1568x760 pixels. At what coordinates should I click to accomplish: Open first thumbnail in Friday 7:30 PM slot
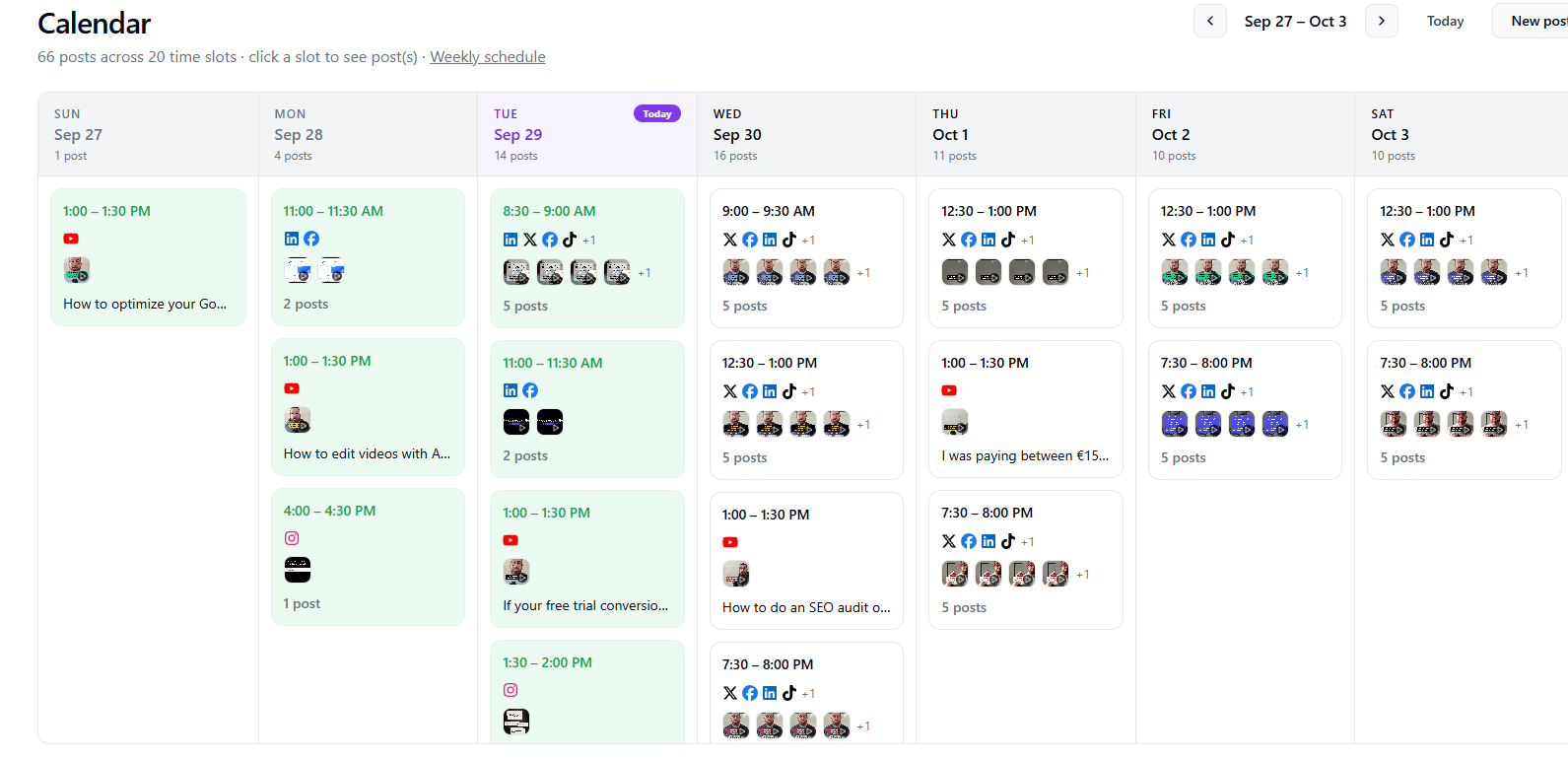coord(1175,424)
